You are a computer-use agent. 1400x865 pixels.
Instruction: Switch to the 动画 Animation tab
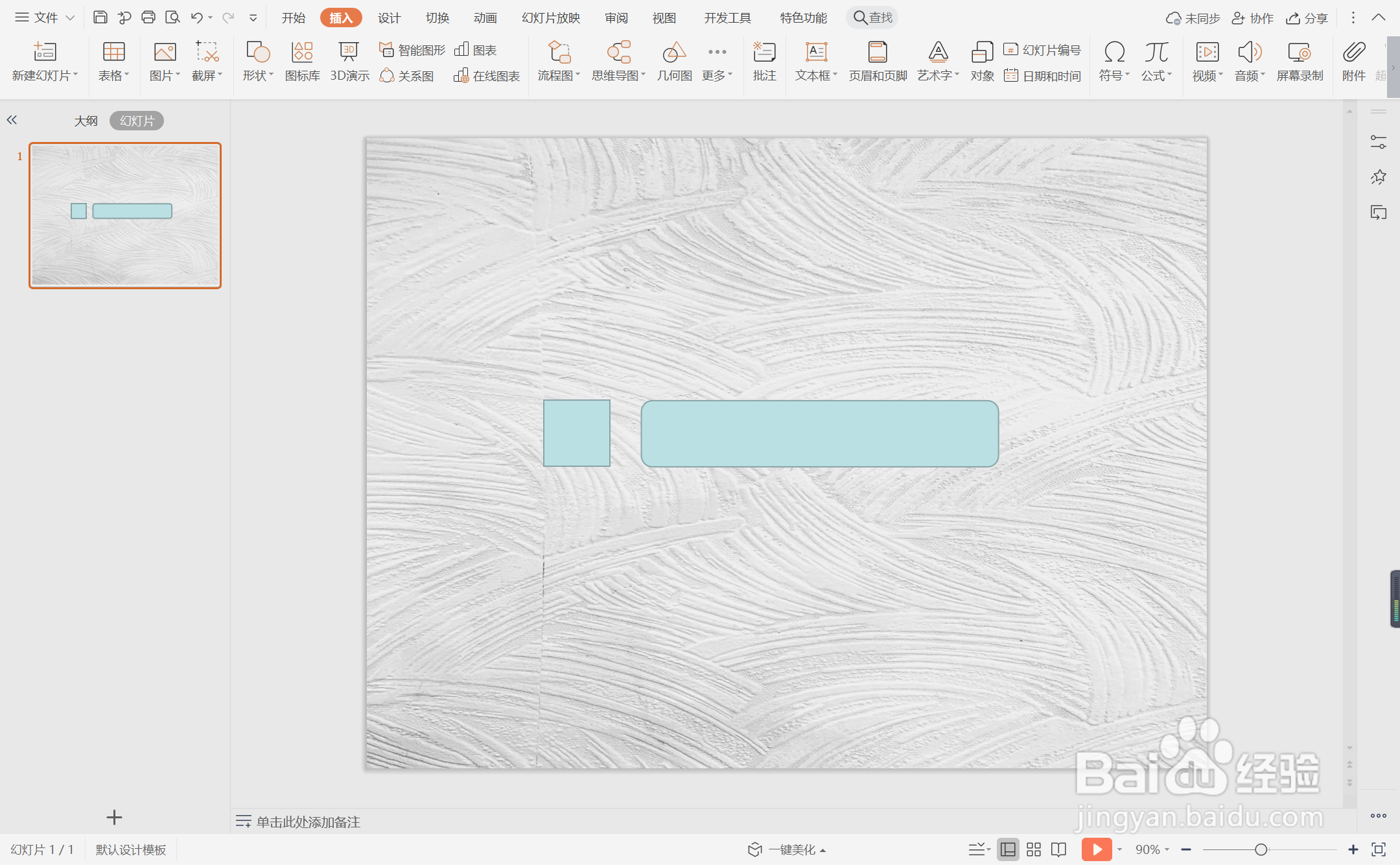coord(485,18)
